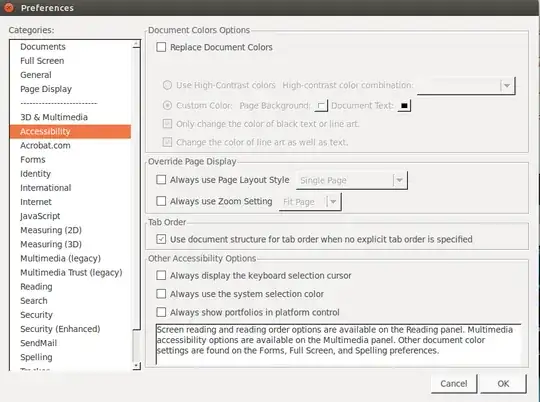Pick the Page Background color swatch
540x402 pixels.
coord(321,105)
